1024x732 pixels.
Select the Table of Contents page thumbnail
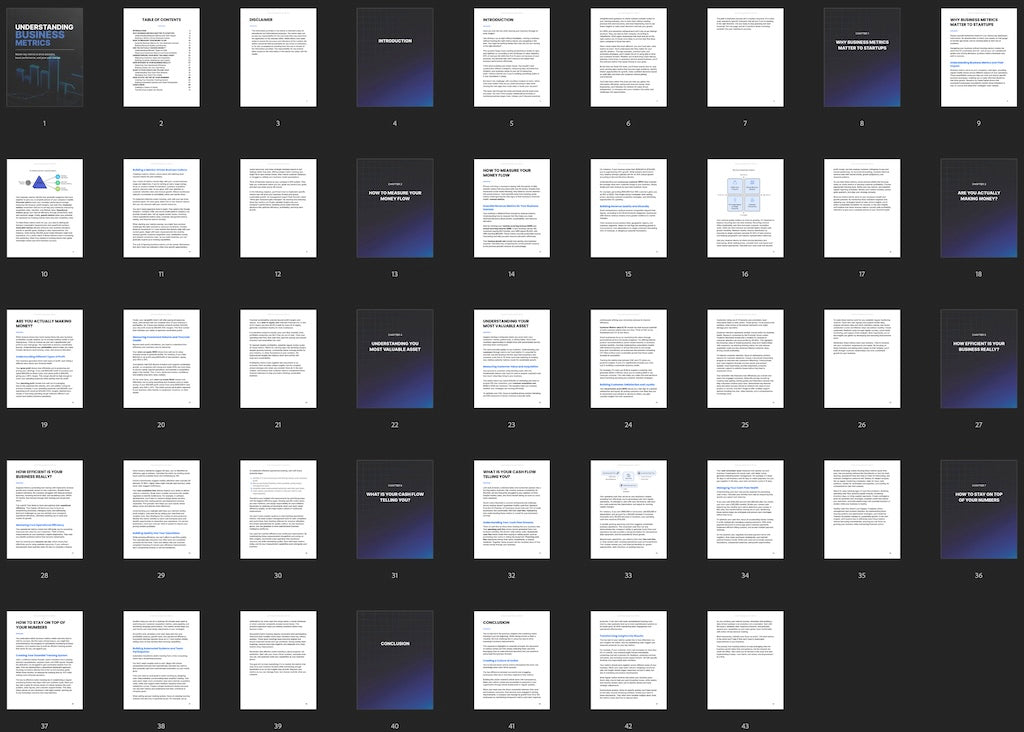161,58
